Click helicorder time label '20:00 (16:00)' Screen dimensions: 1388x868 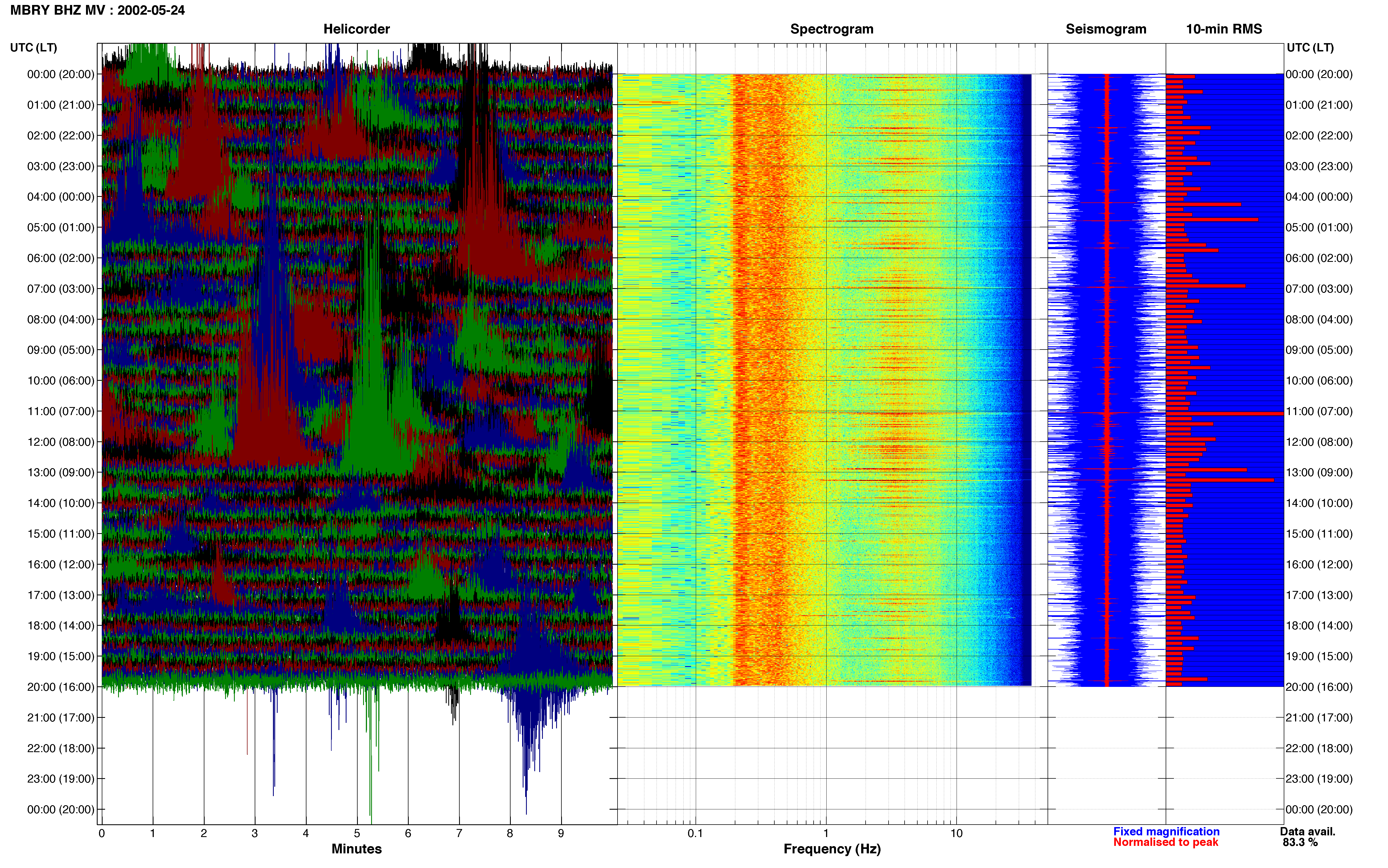[61, 687]
